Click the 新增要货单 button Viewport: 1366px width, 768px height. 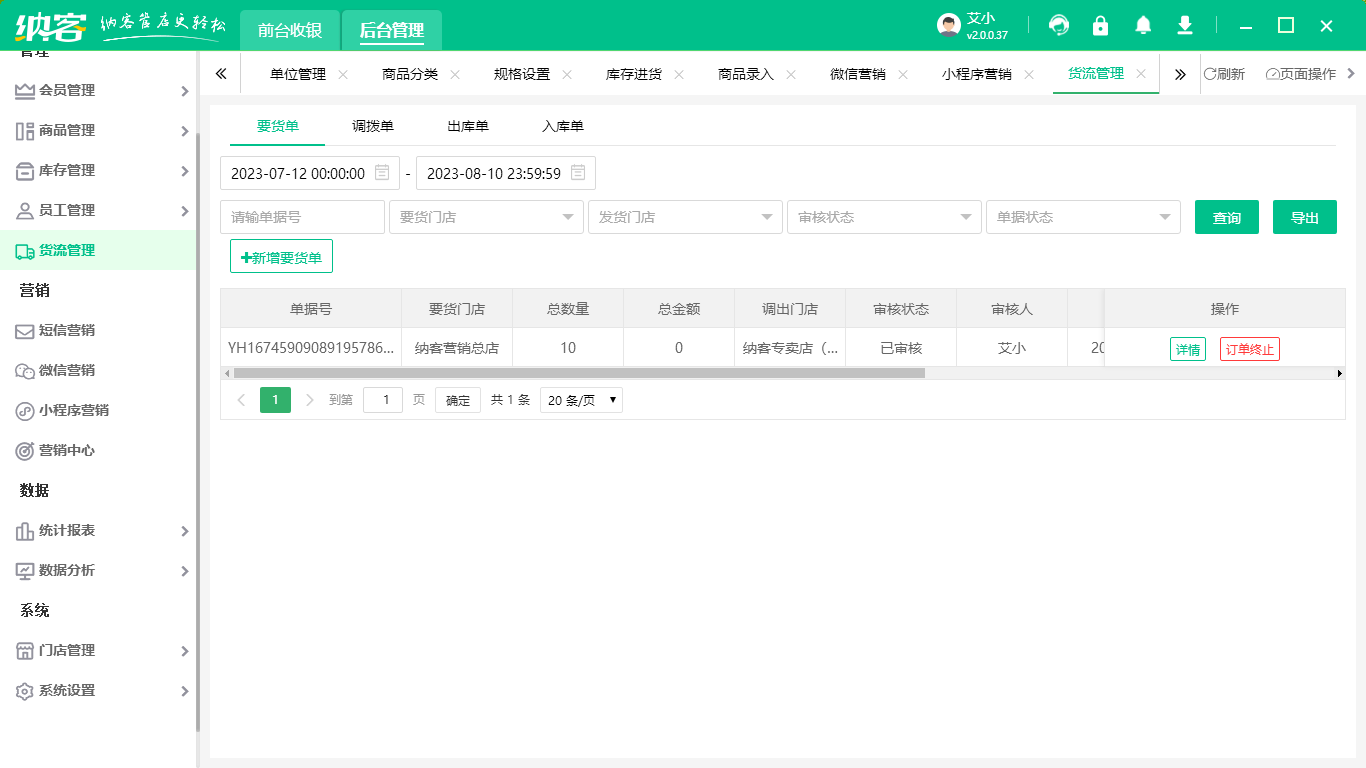pyautogui.click(x=281, y=256)
